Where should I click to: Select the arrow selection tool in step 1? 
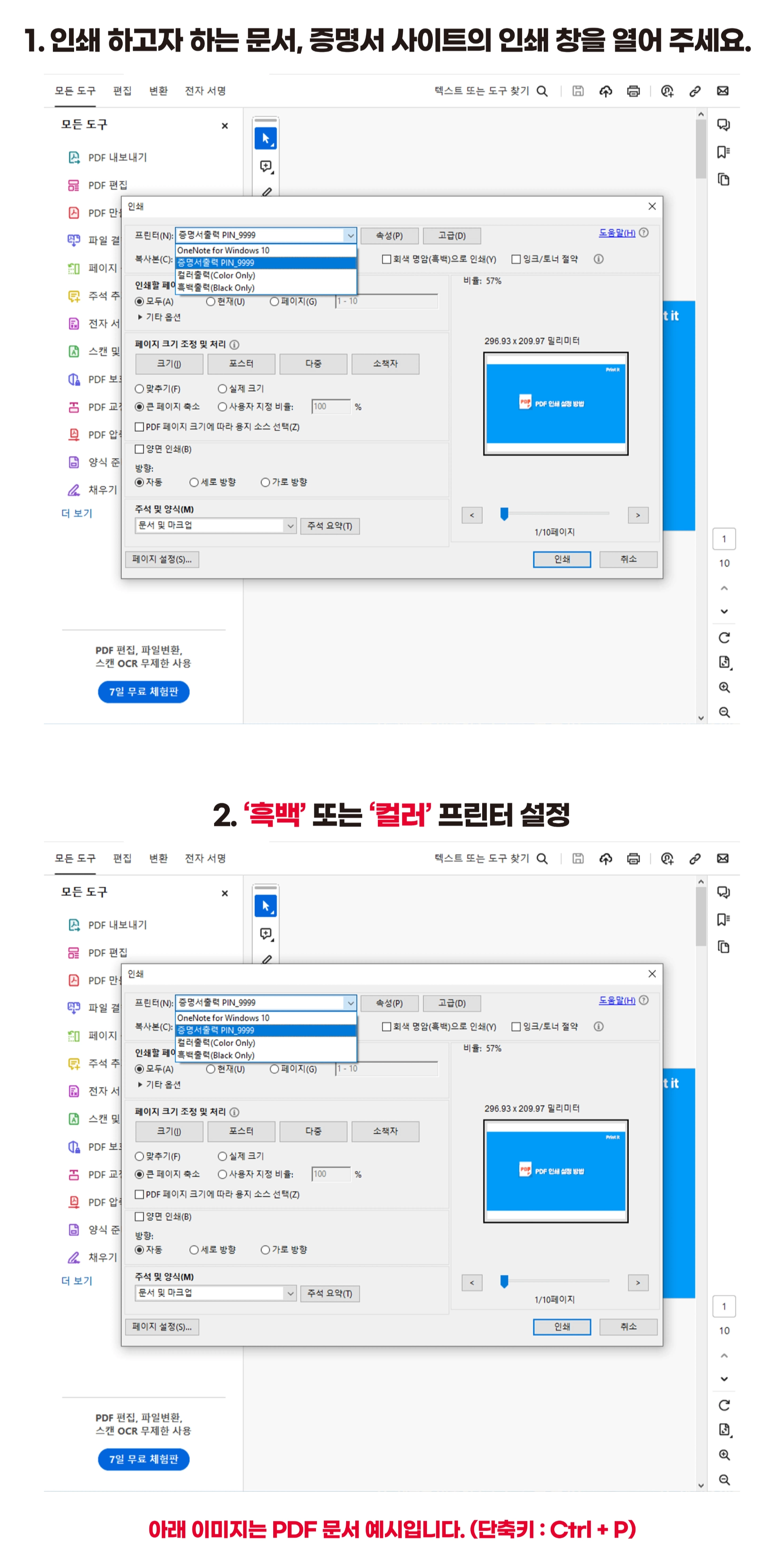265,138
